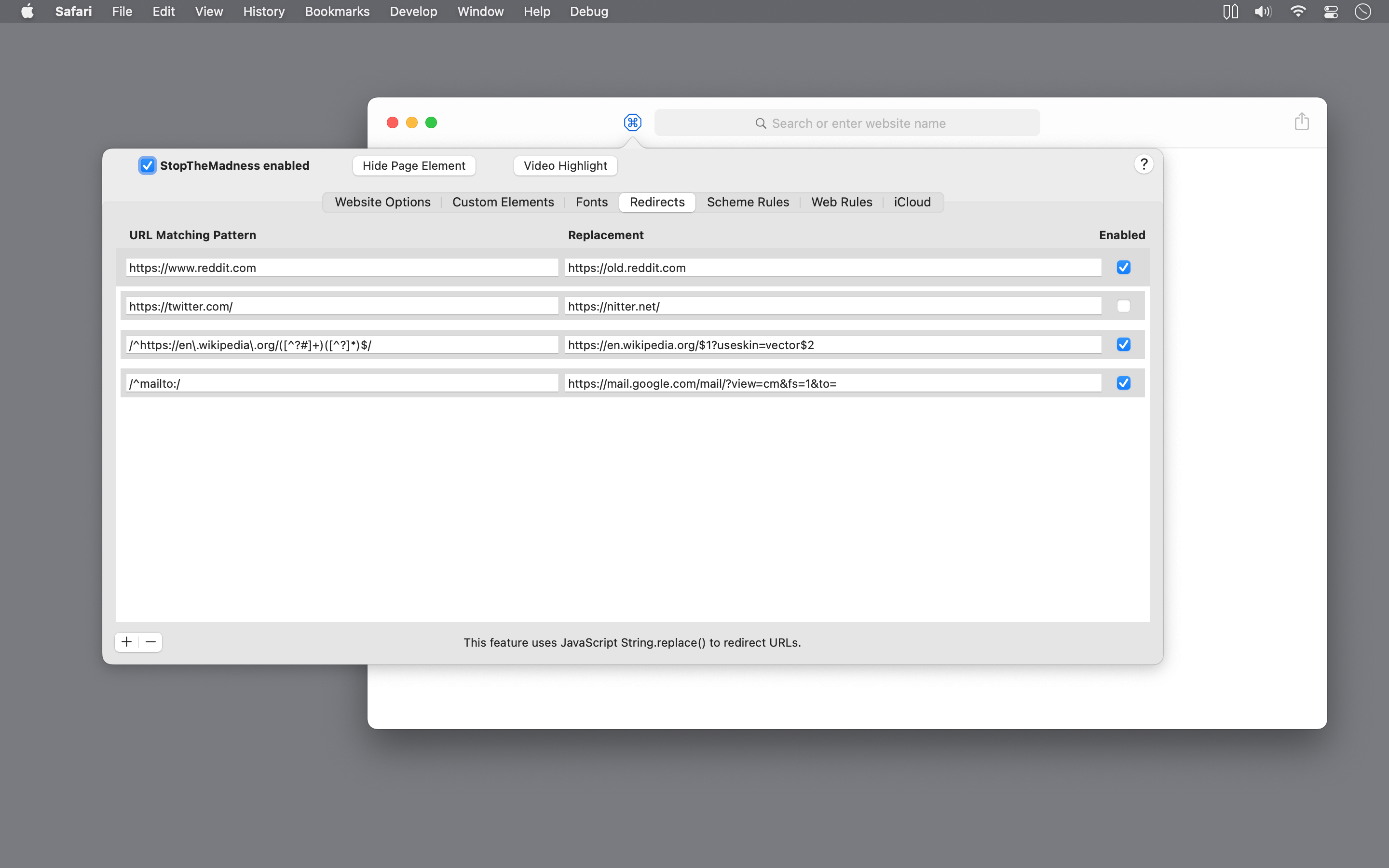
Task: Click the help question mark button
Action: (x=1144, y=165)
